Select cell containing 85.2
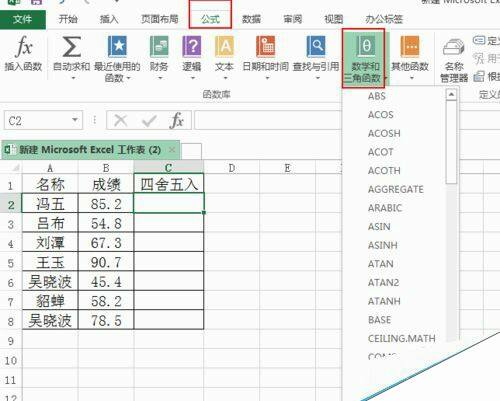The image size is (500, 401). (x=106, y=204)
